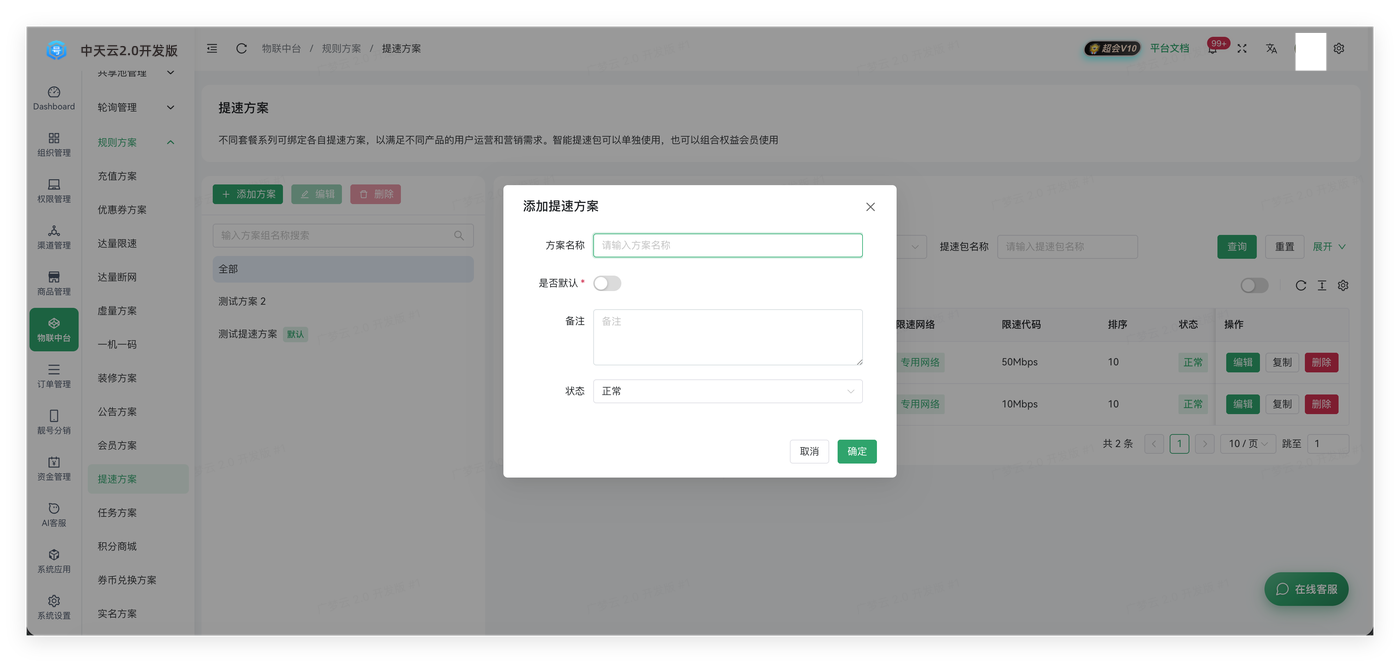Screen dimensions: 1400x662
Task: Select 物联中台 in the left rail
Action: click(54, 329)
